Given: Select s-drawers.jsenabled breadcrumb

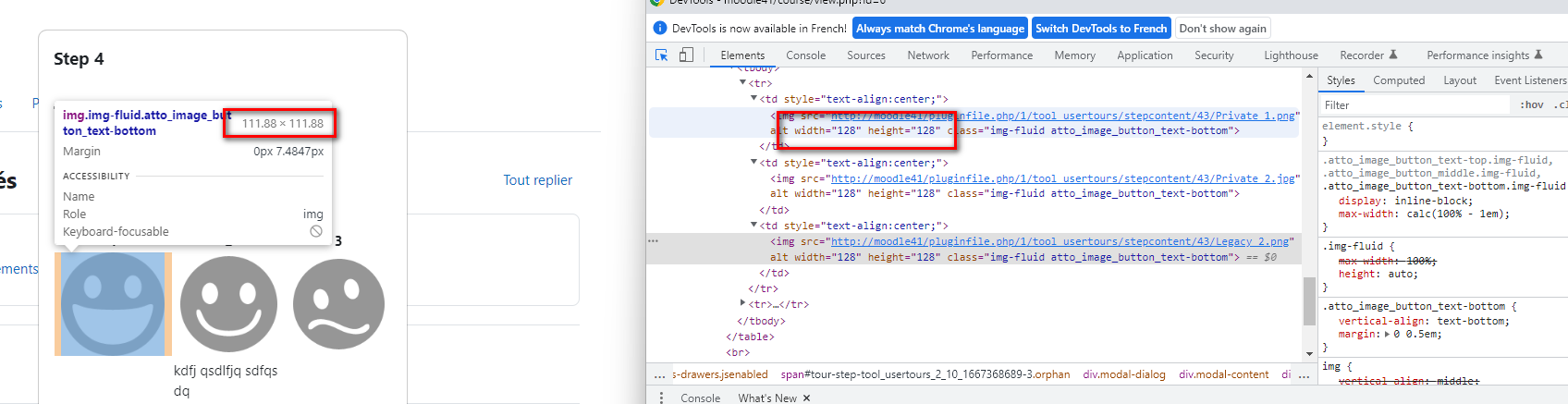Looking at the screenshot, I should click(x=720, y=374).
